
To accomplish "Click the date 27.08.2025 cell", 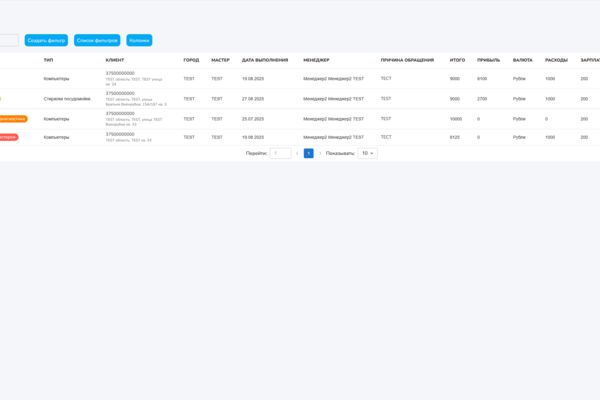I will (253, 99).
